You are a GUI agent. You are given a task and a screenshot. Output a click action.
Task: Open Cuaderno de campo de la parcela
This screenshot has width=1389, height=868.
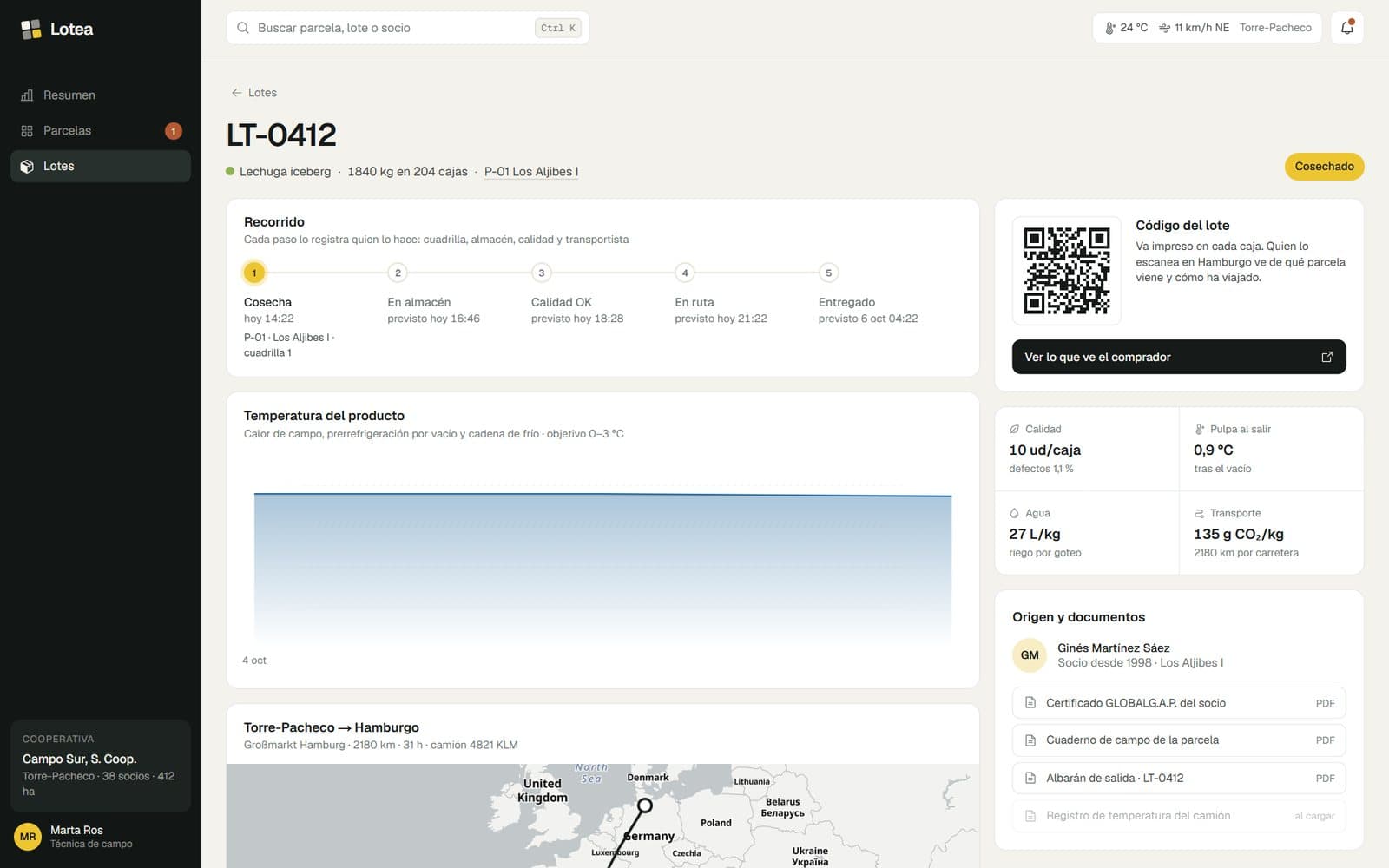coord(1179,740)
